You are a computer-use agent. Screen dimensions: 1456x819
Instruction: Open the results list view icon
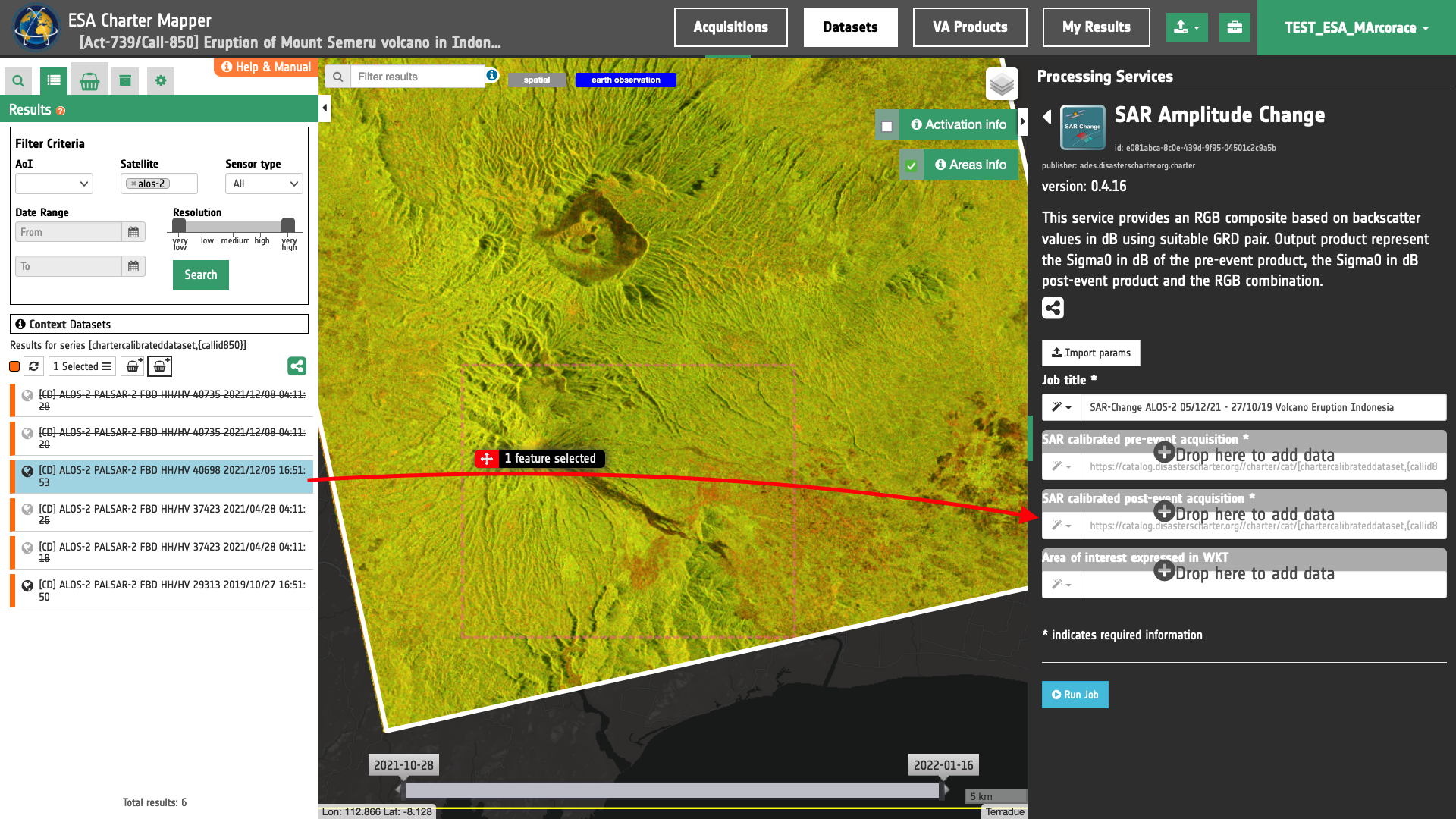(54, 80)
